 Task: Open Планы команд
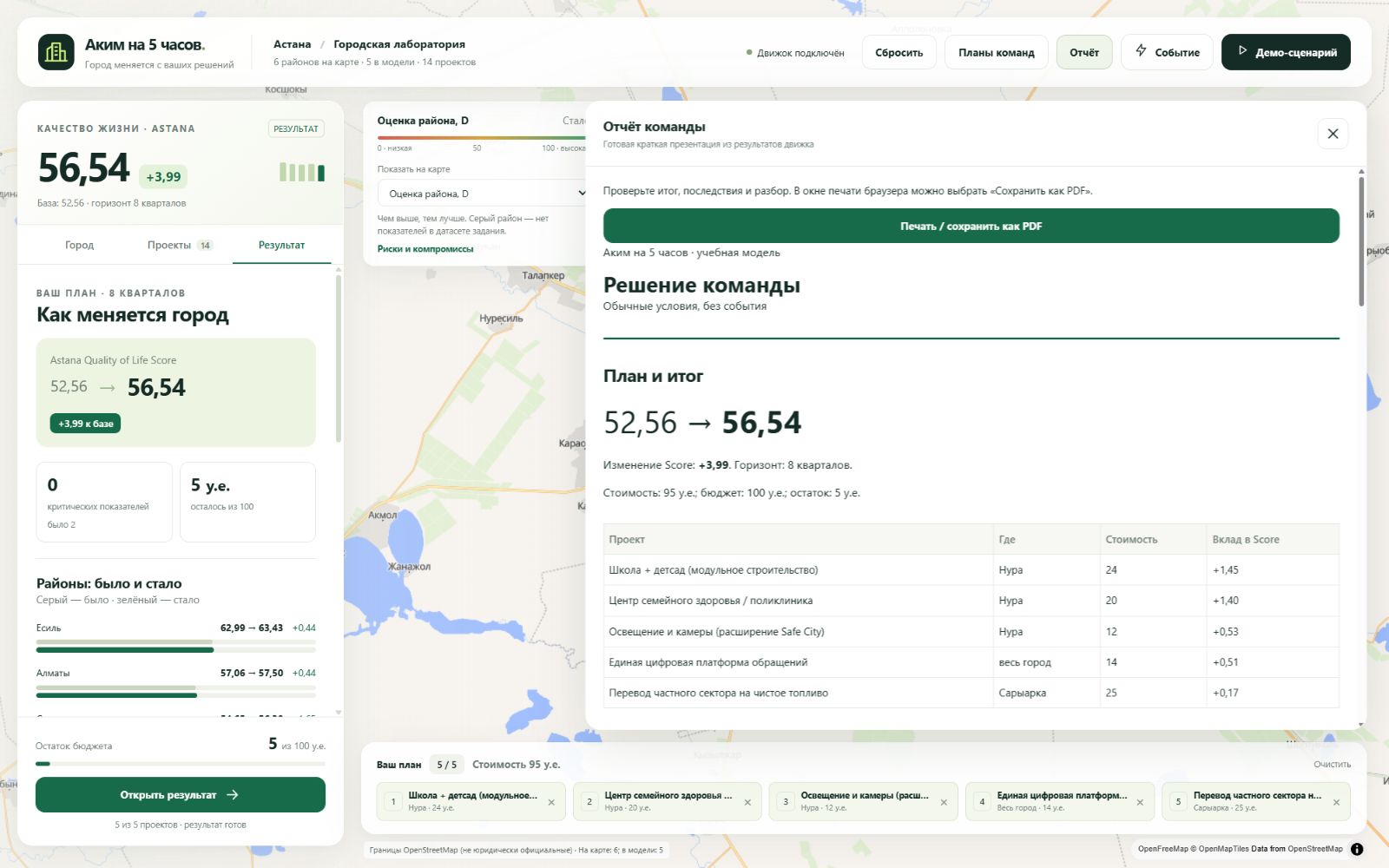(x=996, y=52)
